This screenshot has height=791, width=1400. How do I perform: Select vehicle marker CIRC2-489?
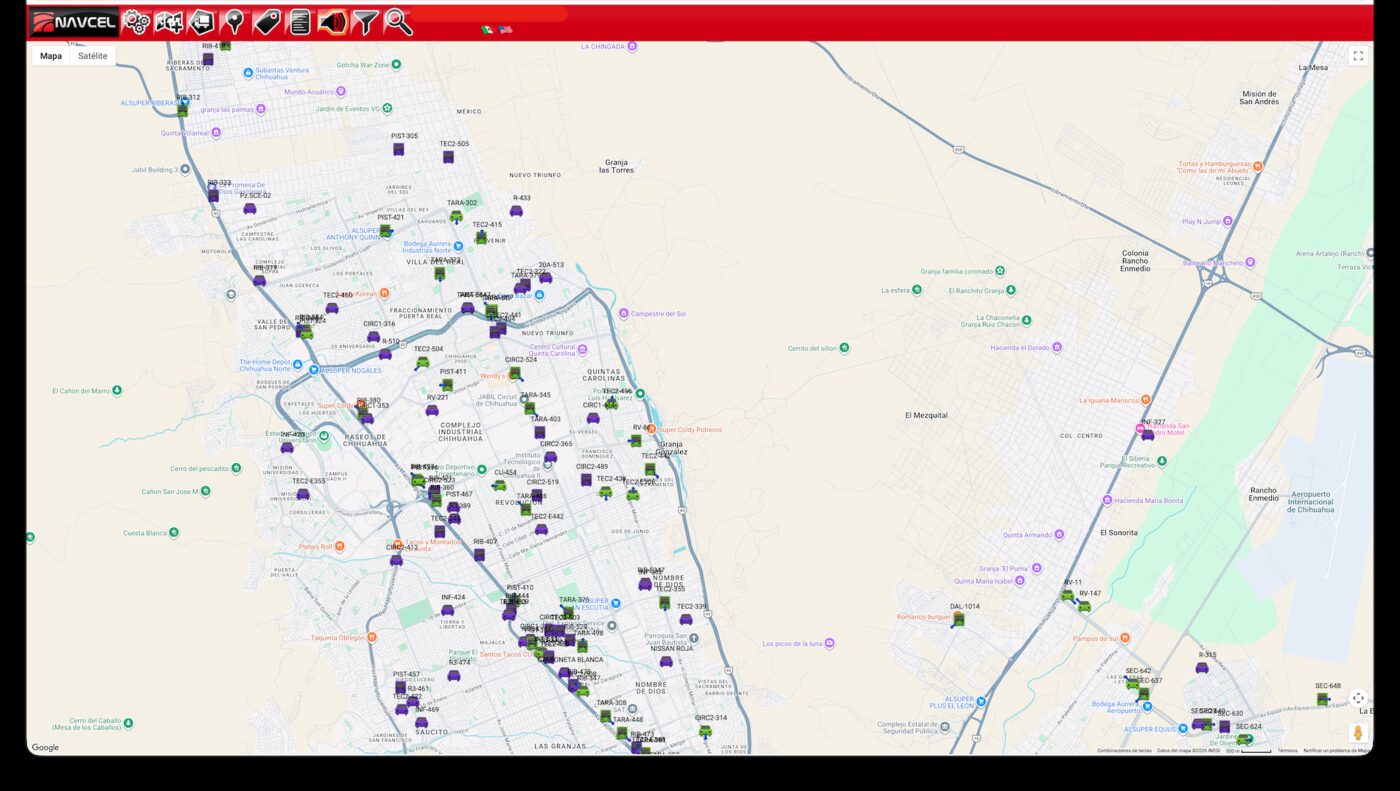pyautogui.click(x=586, y=480)
